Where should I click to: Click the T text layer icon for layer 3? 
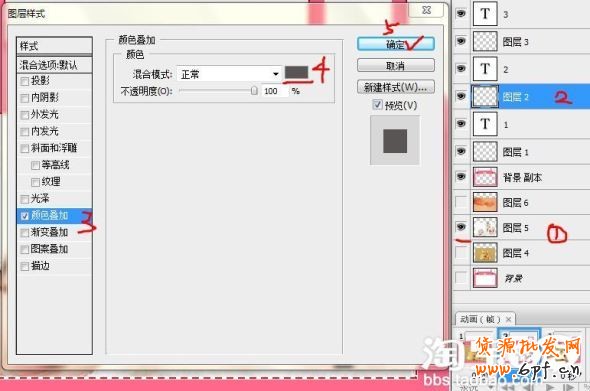point(485,14)
